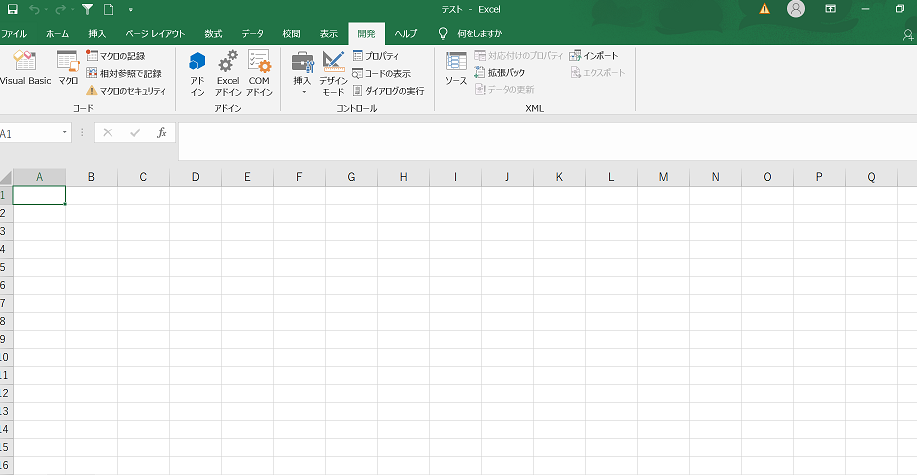This screenshot has width=917, height=475.
Task: Switch to the 数式 (Formulas) tab
Action: click(213, 33)
